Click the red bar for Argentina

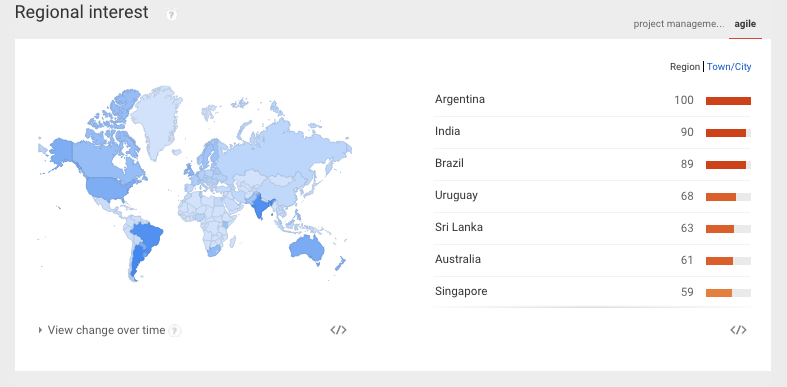pyautogui.click(x=728, y=101)
